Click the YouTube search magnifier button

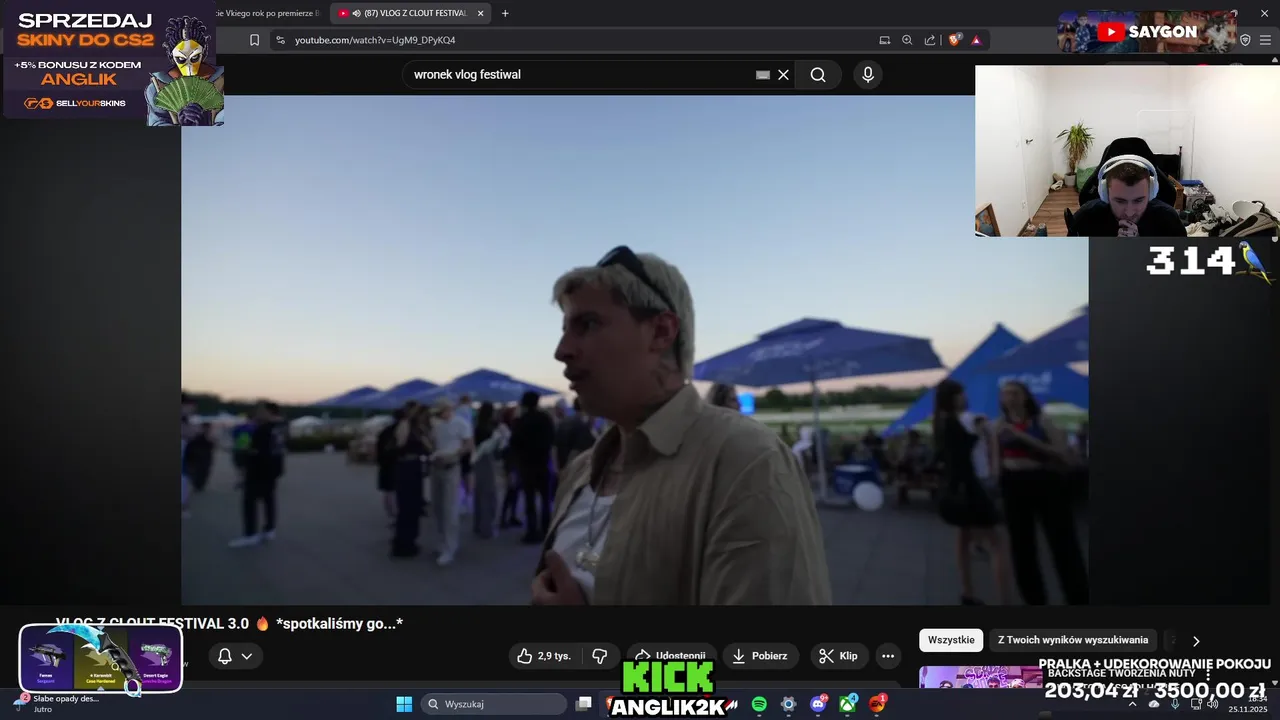(818, 75)
